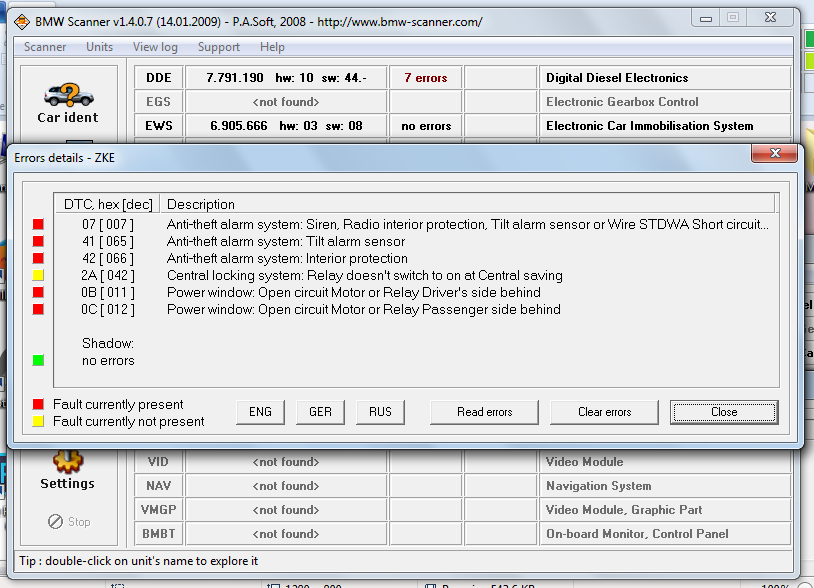Select the DDE unit cell

[159, 78]
